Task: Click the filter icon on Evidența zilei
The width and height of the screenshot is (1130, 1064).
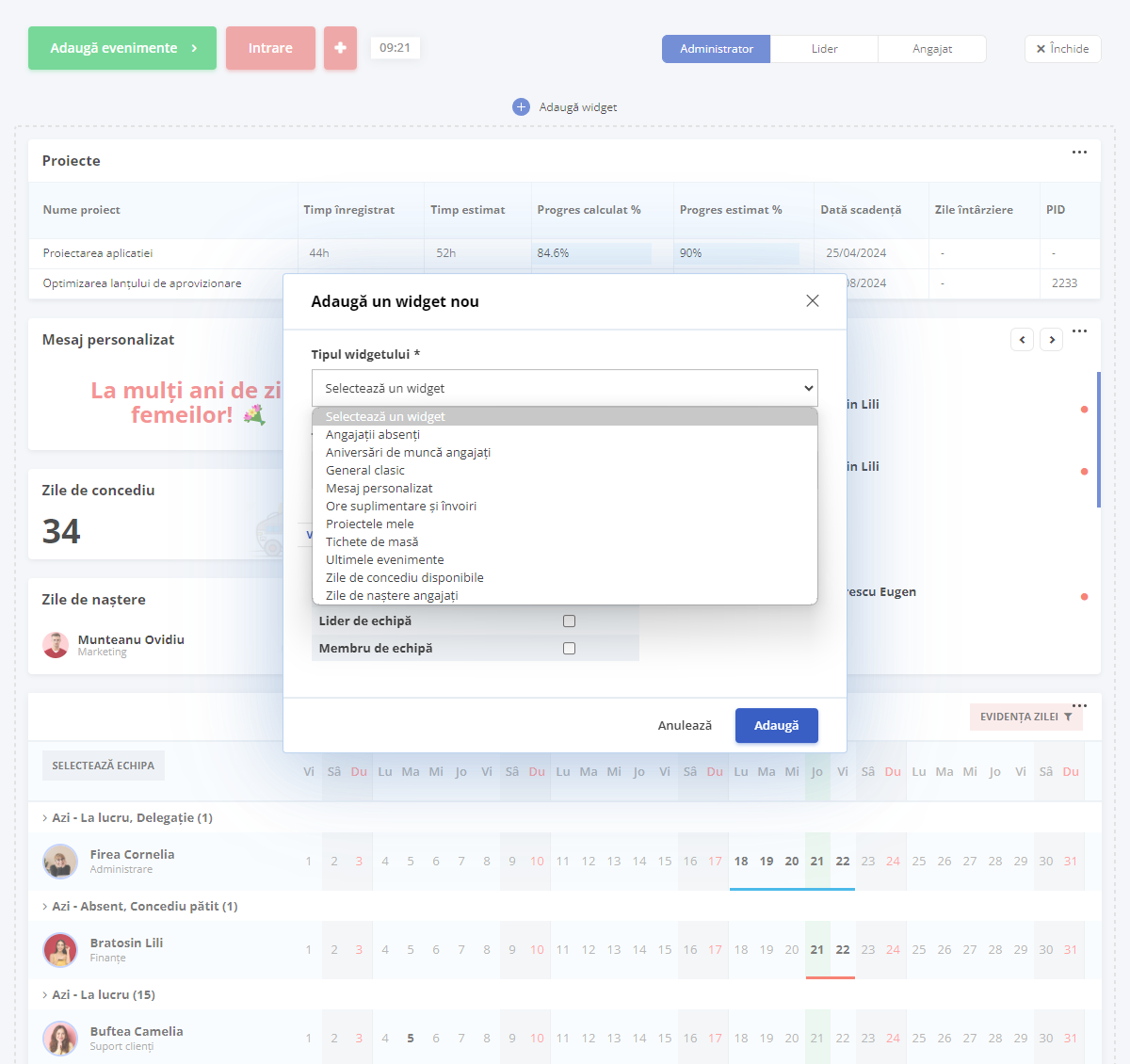Action: tap(1068, 717)
